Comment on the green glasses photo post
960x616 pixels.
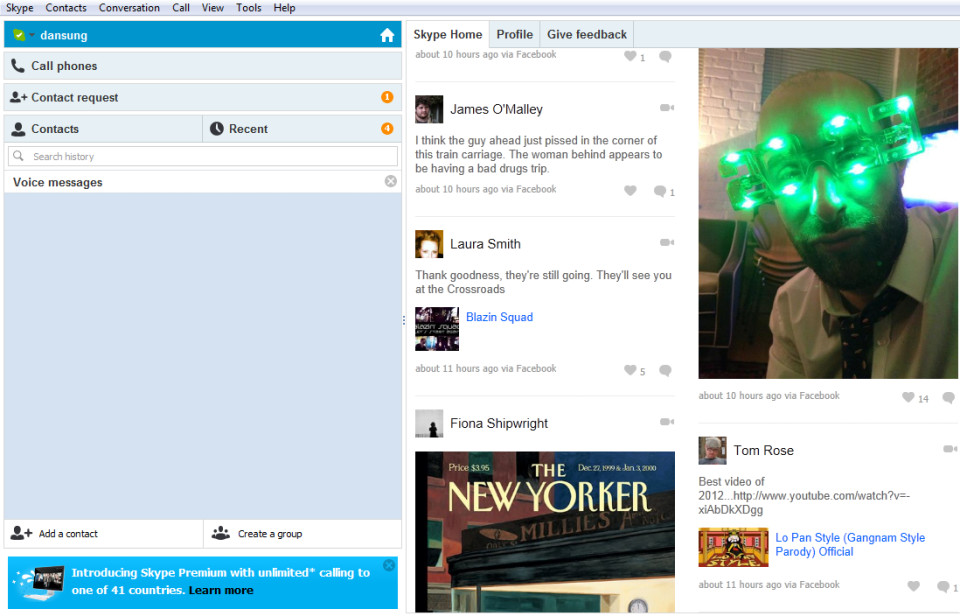coord(949,398)
